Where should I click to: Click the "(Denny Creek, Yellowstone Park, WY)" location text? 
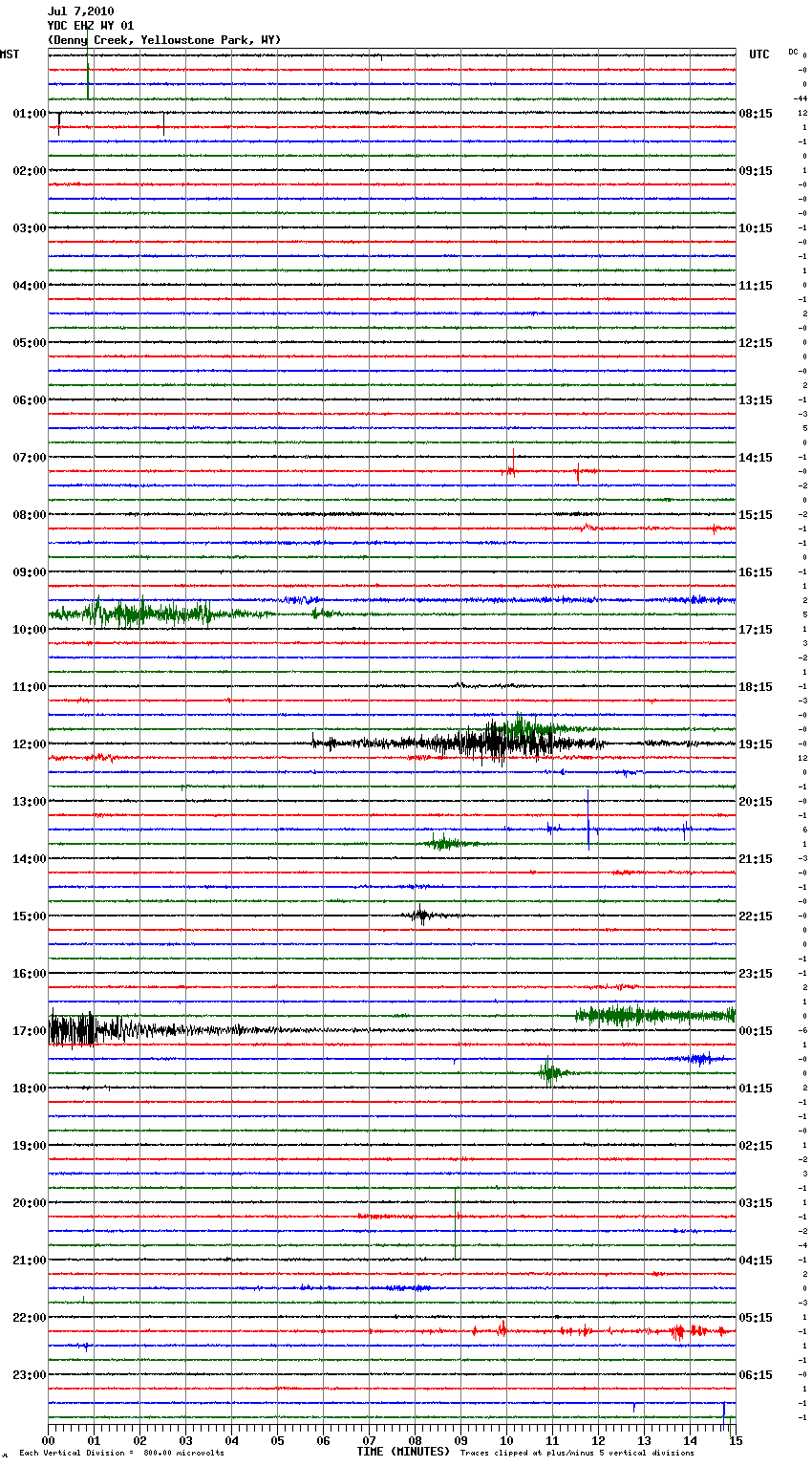[164, 40]
